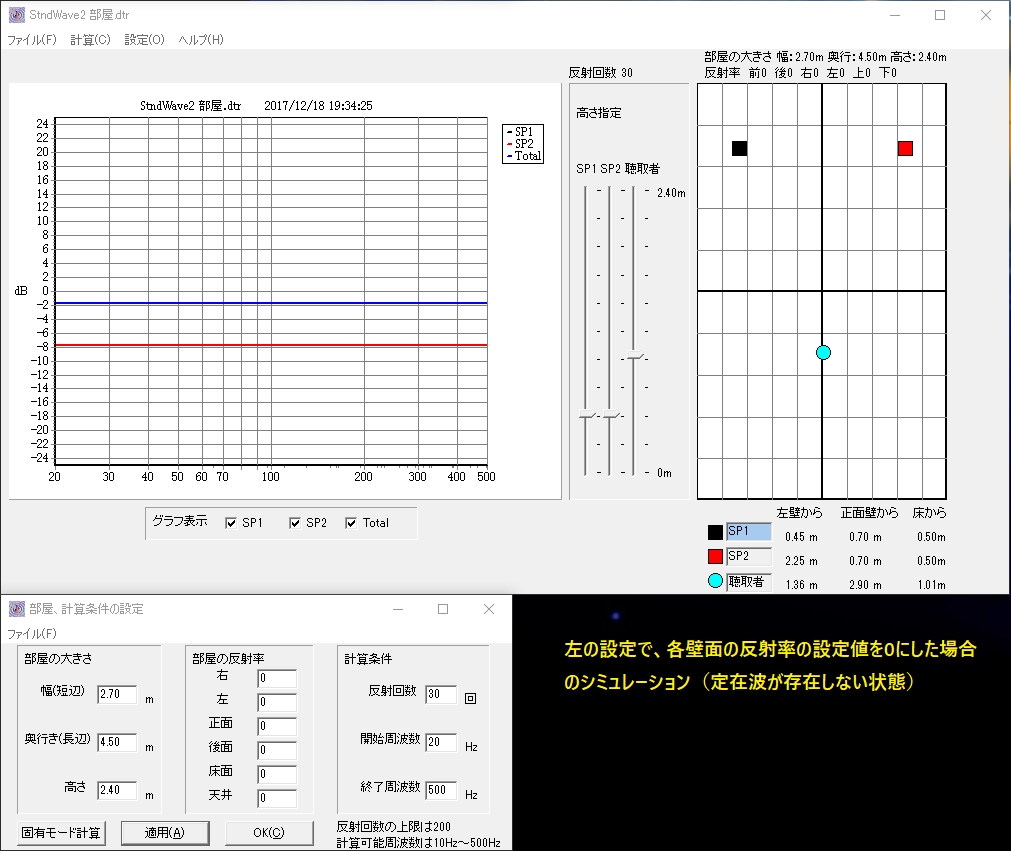Click the red SP2 color swatch in legend

(x=715, y=556)
